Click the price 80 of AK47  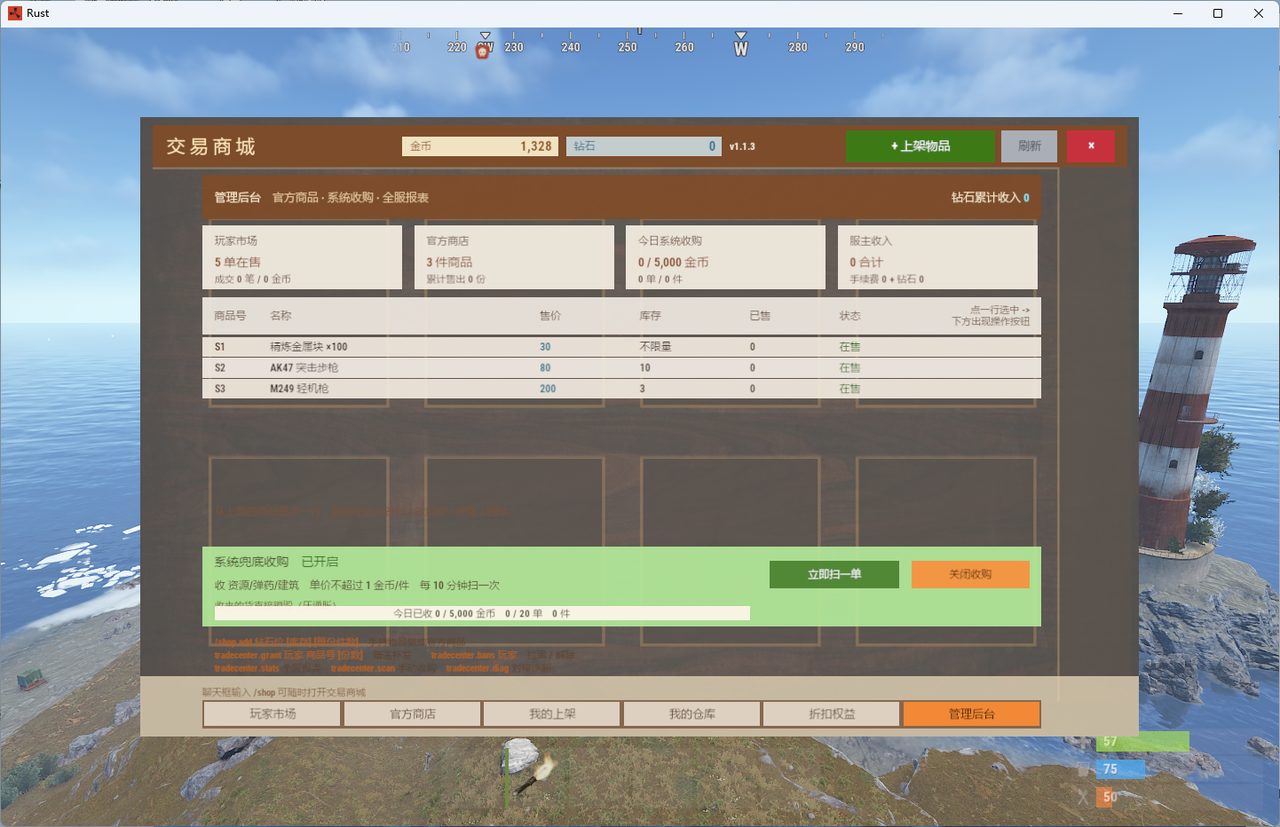pyautogui.click(x=545, y=368)
